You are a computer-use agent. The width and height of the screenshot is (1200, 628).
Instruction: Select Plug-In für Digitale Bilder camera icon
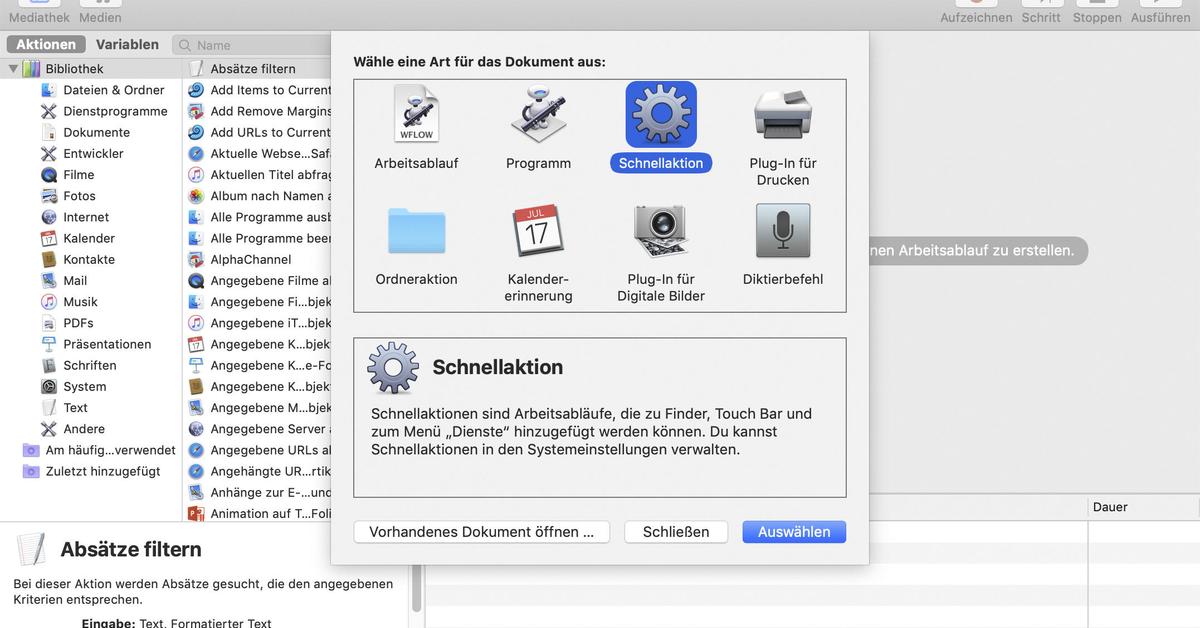point(660,231)
